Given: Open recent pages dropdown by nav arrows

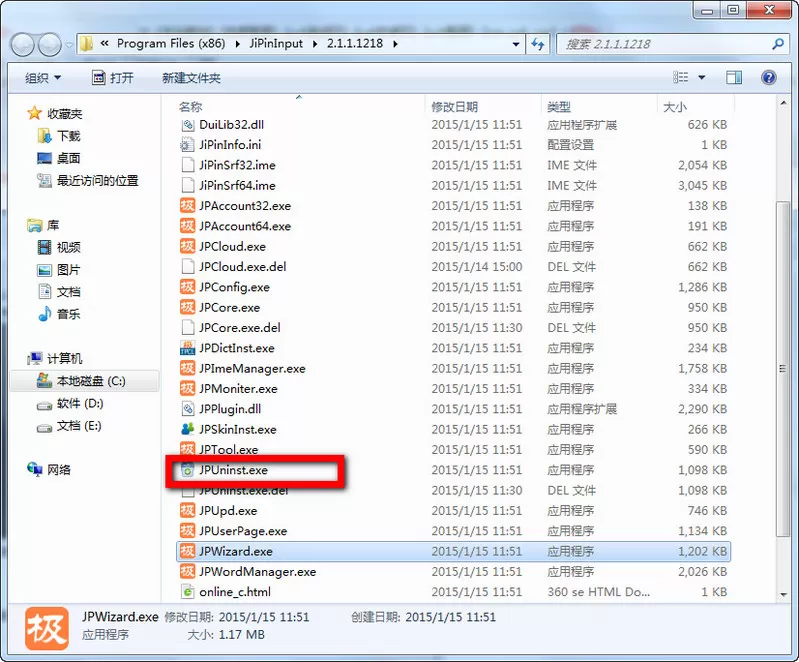Looking at the screenshot, I should click(x=69, y=45).
